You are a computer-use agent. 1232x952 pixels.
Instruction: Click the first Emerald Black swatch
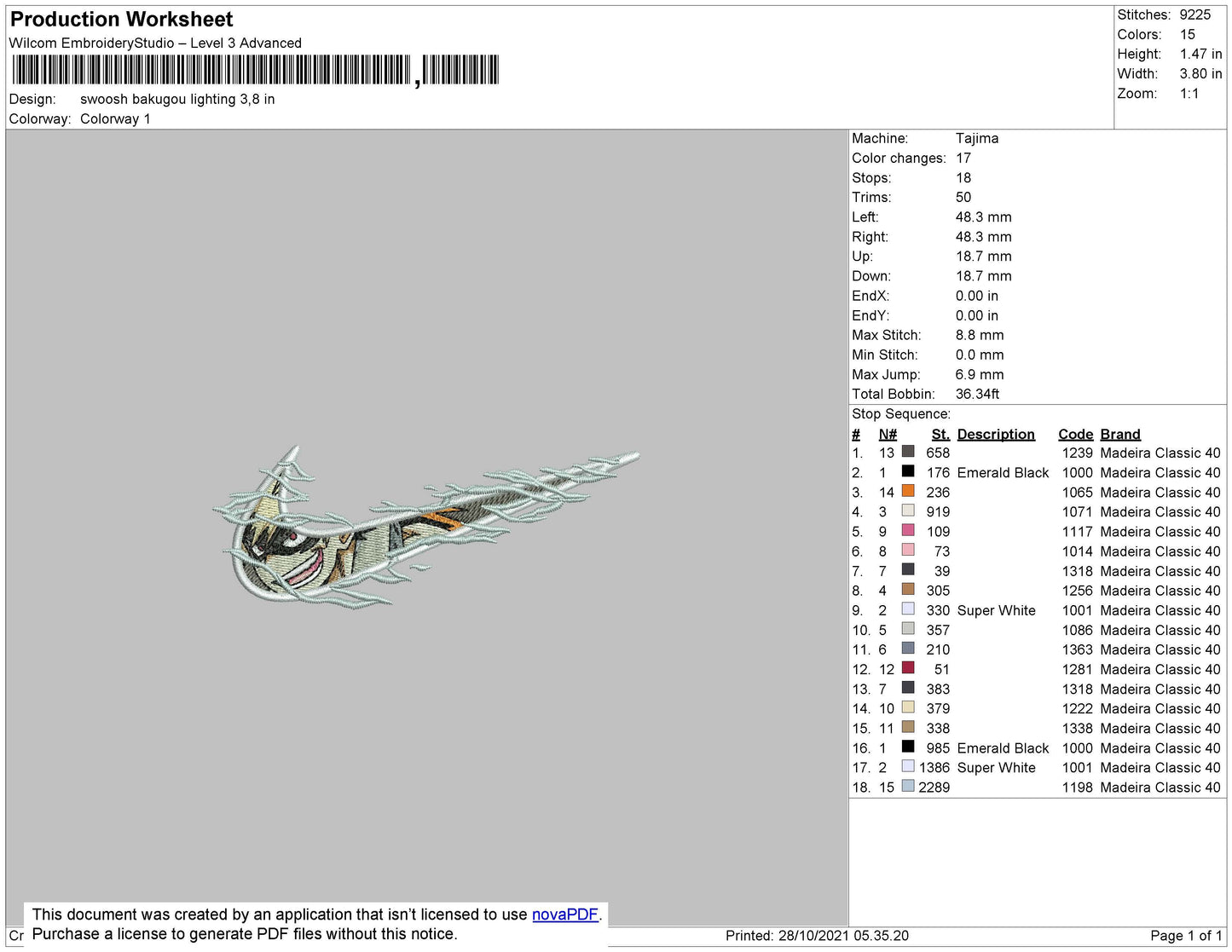tap(908, 471)
